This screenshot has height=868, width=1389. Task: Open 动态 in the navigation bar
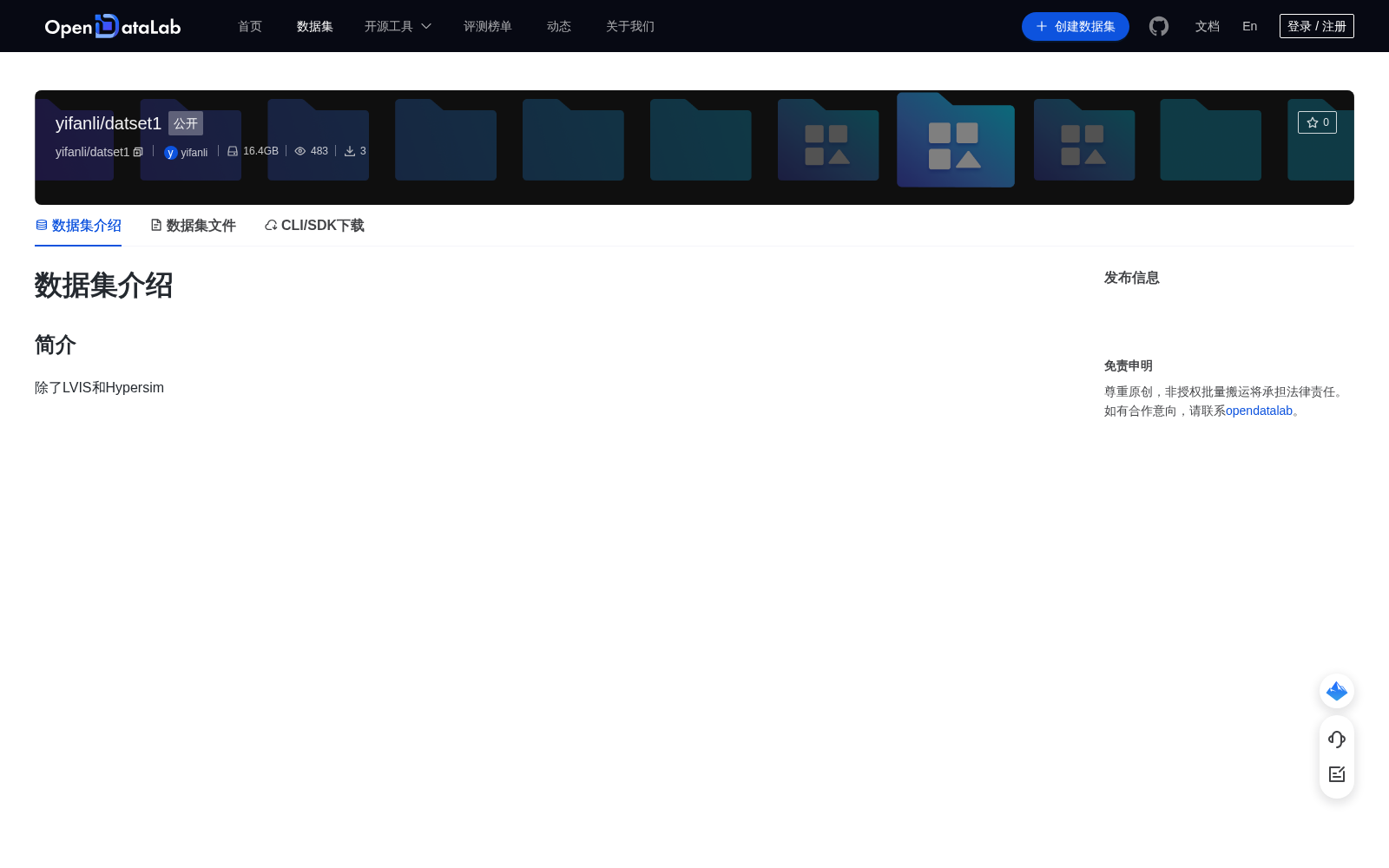click(x=559, y=26)
